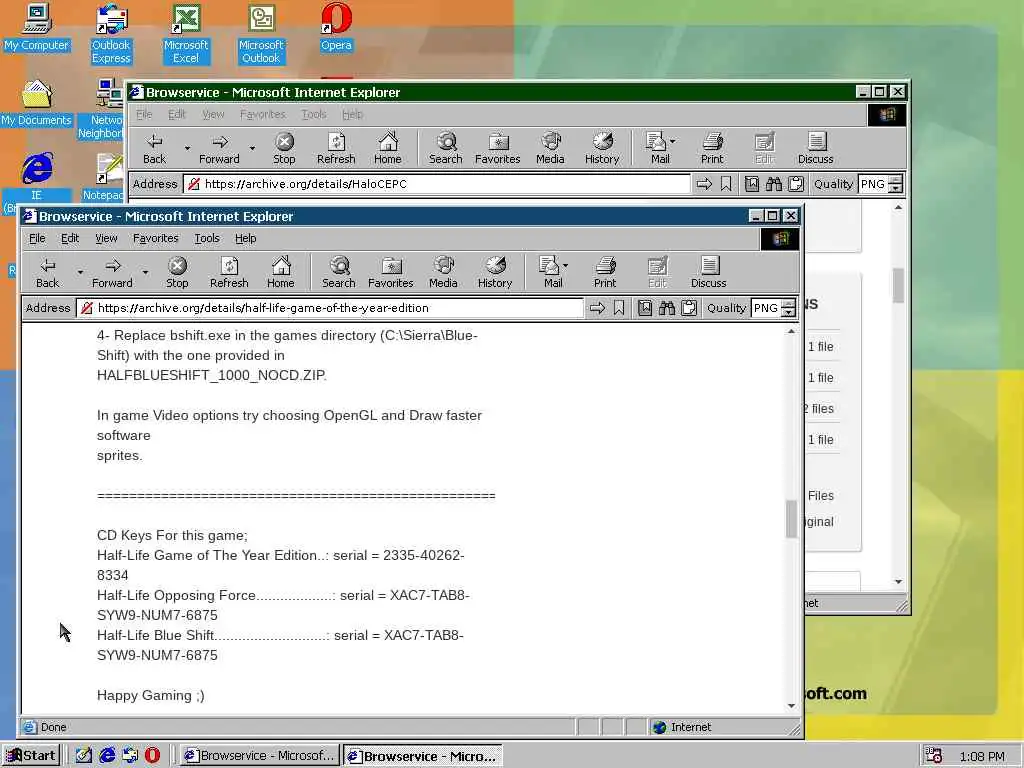1024x768 pixels.
Task: Open the Forward dropdown arrow in the rear window
Action: pos(252,148)
